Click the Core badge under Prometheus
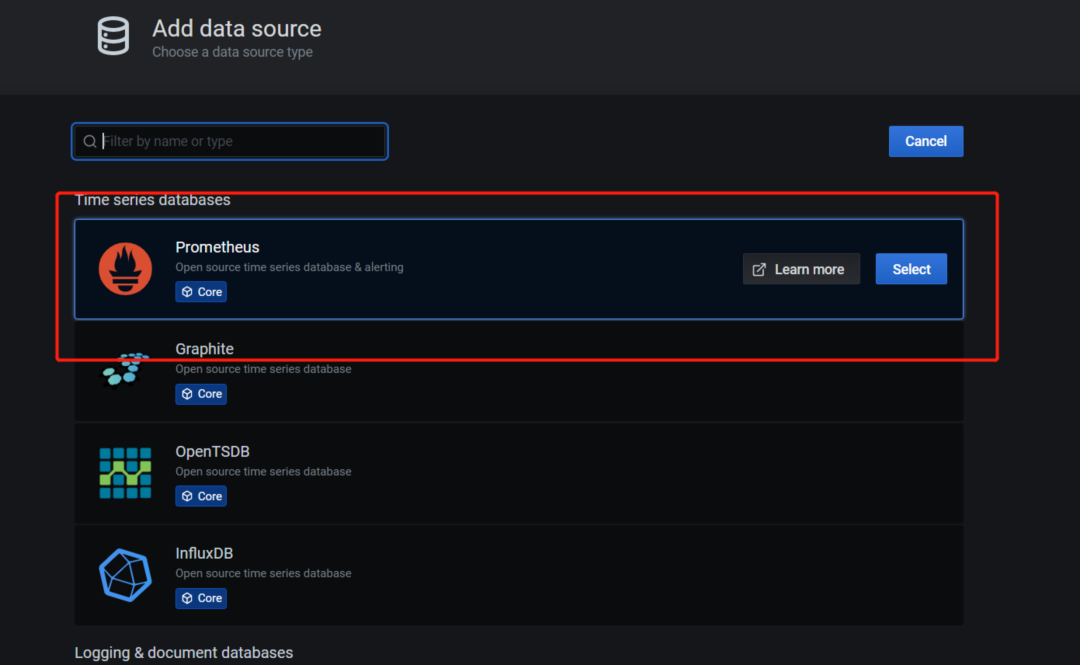The width and height of the screenshot is (1080, 665). pos(201,291)
